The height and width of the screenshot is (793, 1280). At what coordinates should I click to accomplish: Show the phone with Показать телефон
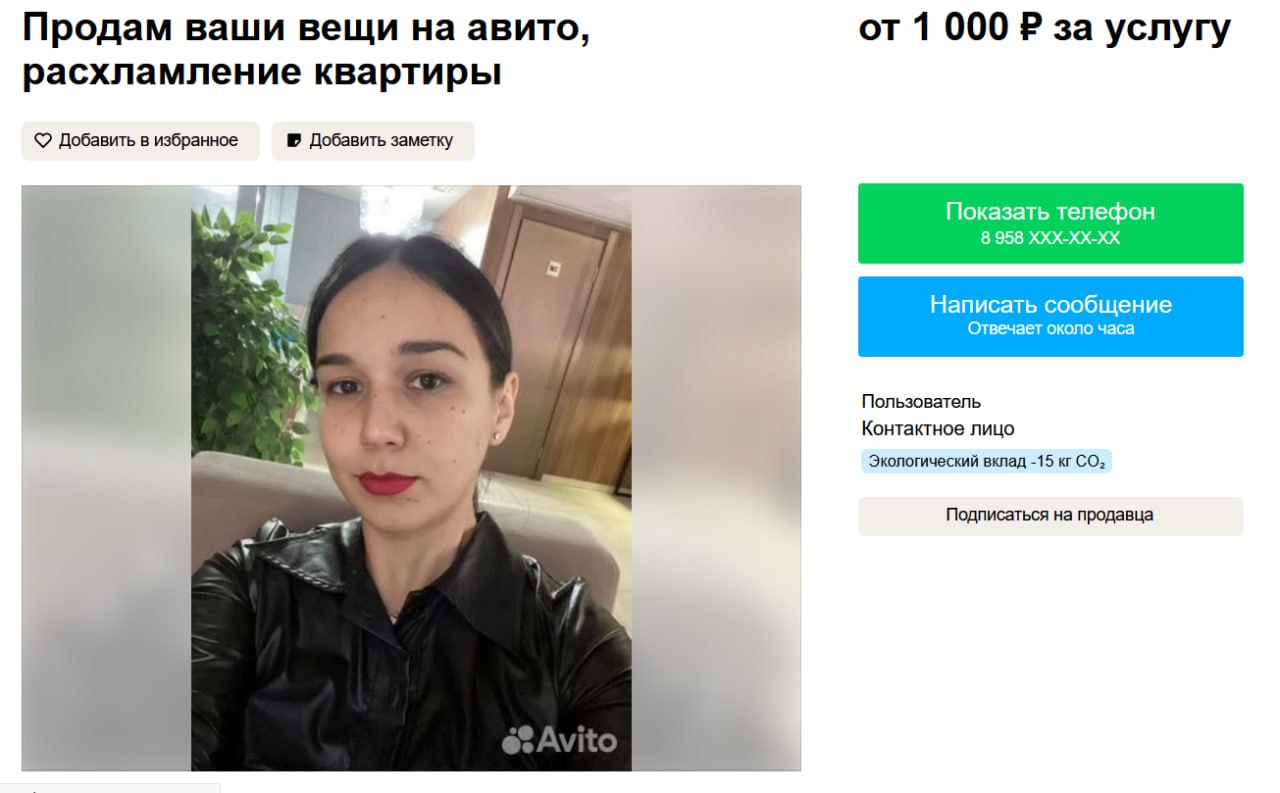tap(1050, 223)
